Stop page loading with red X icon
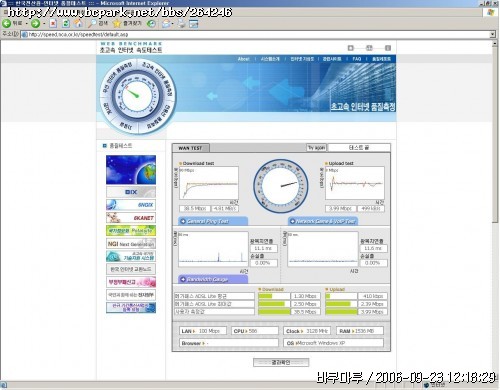 [x=53, y=23]
